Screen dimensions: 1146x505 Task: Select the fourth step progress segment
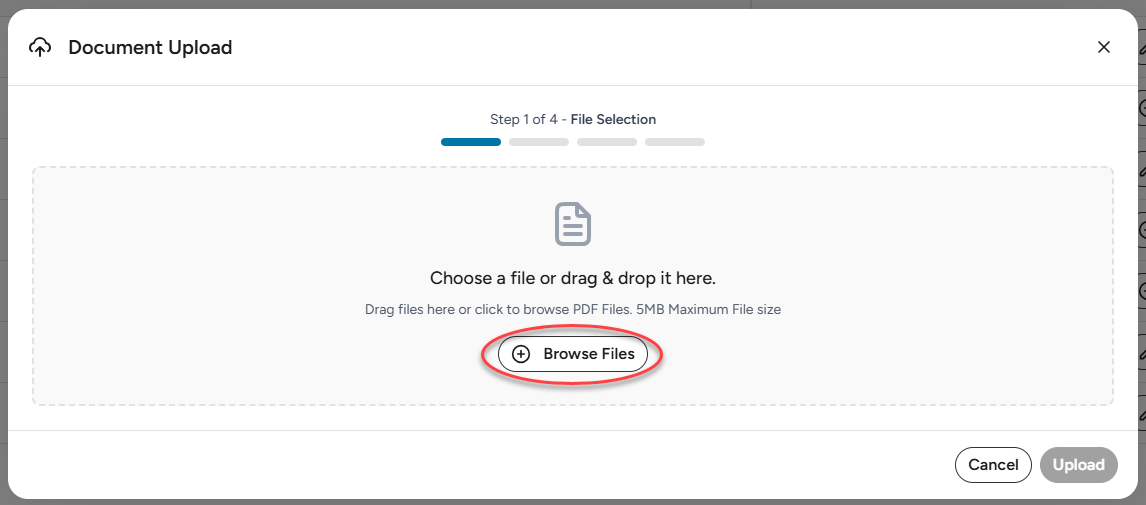(675, 142)
